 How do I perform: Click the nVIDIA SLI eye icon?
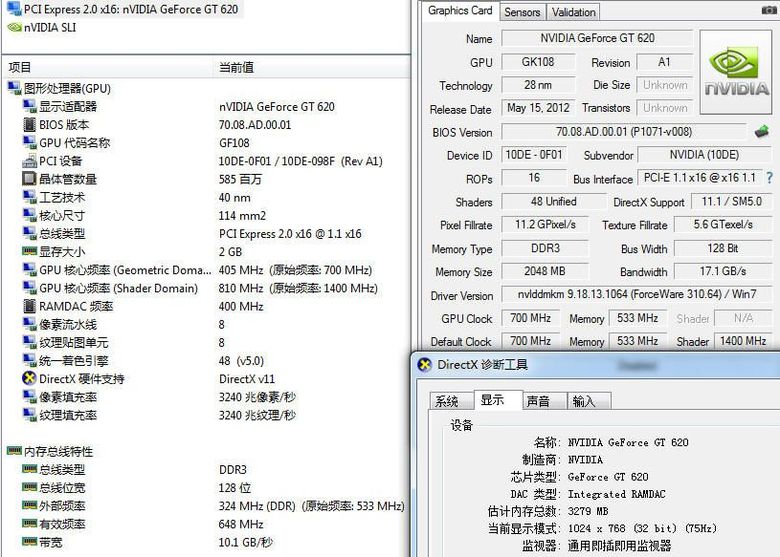click(x=14, y=27)
